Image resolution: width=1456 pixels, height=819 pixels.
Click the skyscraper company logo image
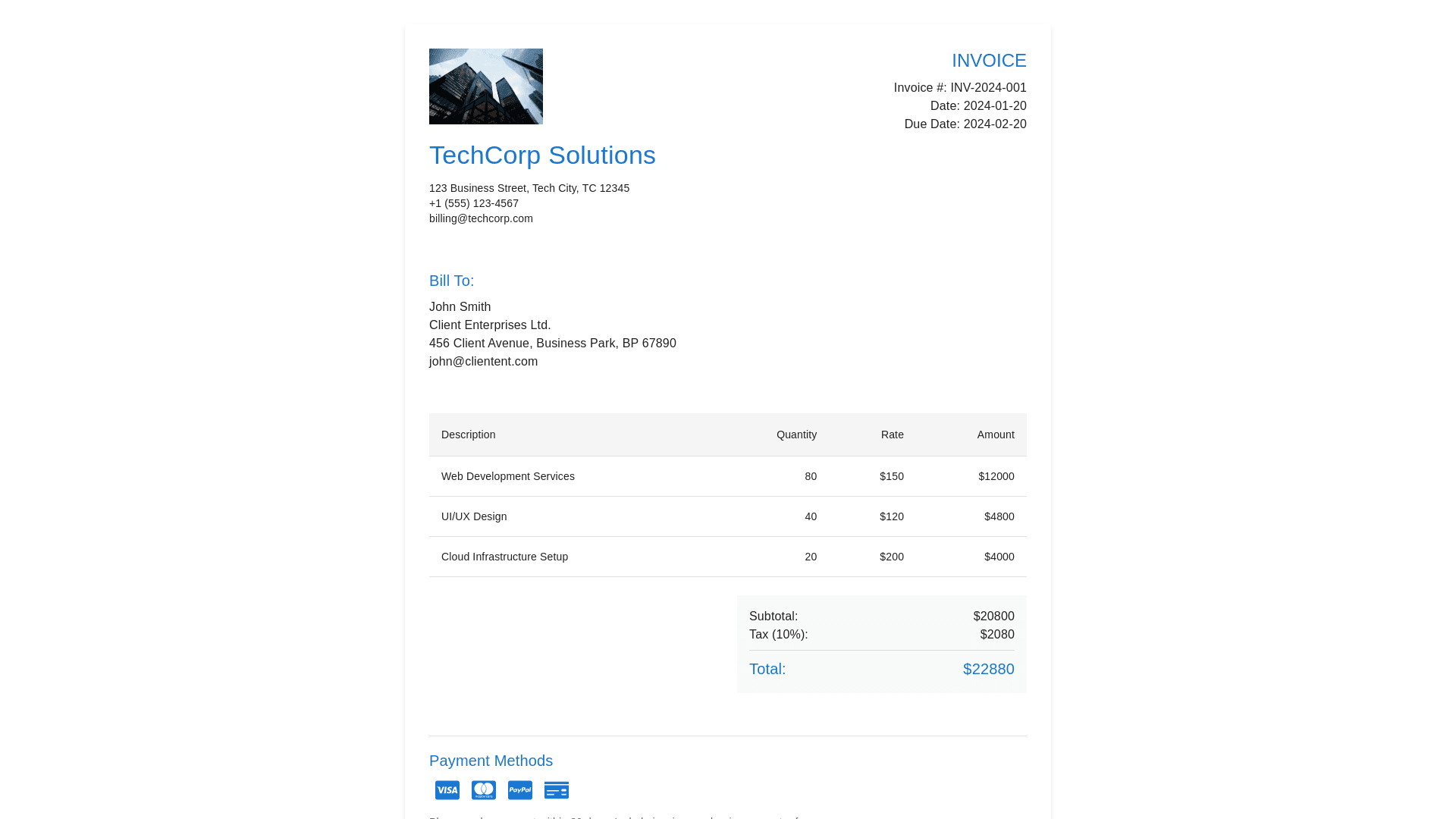pos(485,86)
